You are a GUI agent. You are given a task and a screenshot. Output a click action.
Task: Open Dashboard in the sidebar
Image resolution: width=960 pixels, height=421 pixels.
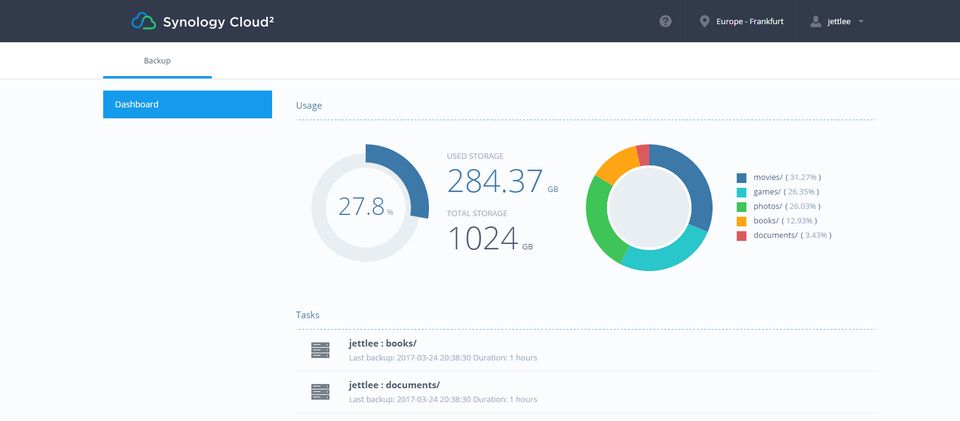(187, 105)
